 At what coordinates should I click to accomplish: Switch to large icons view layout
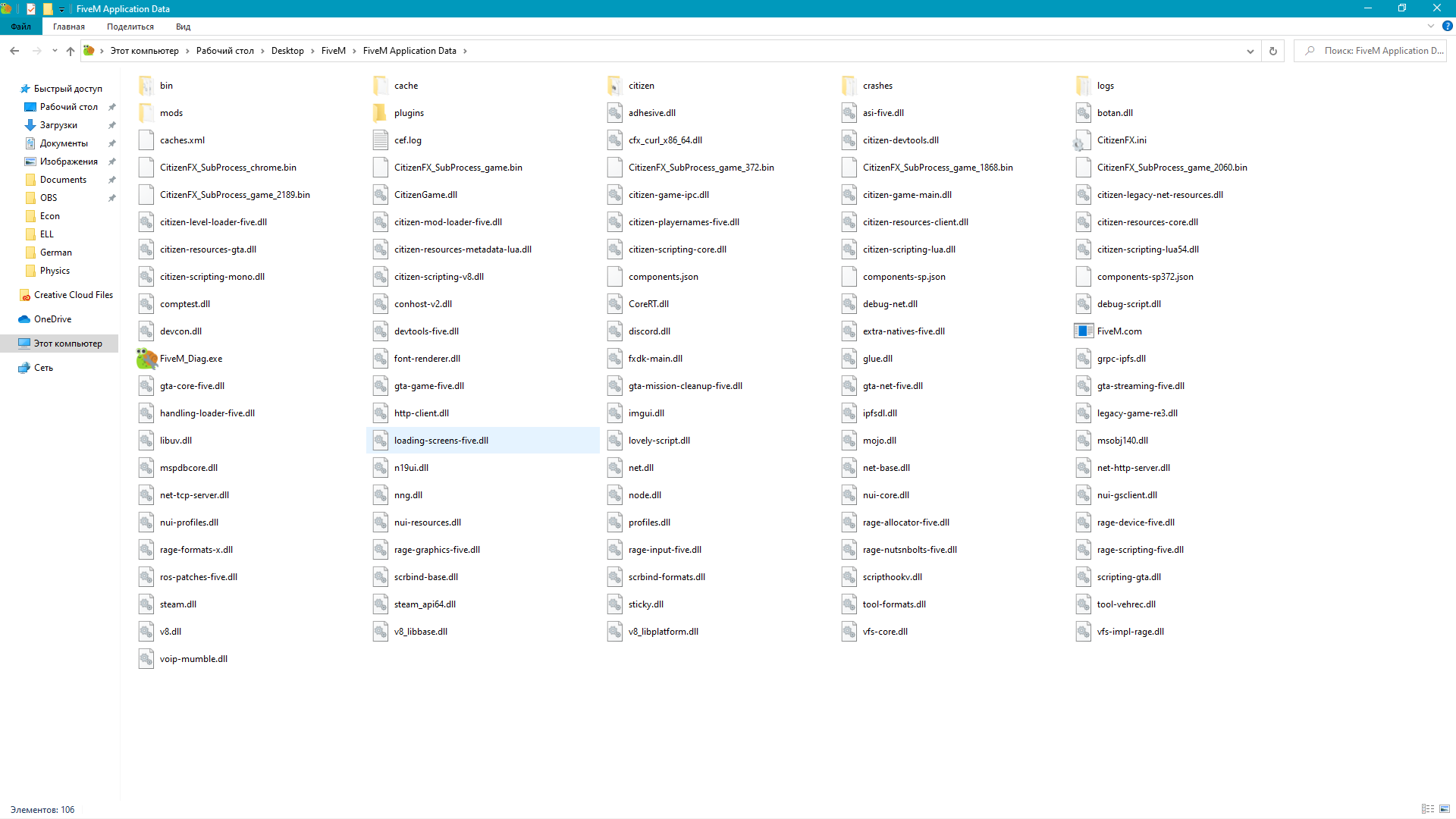coord(1445,809)
